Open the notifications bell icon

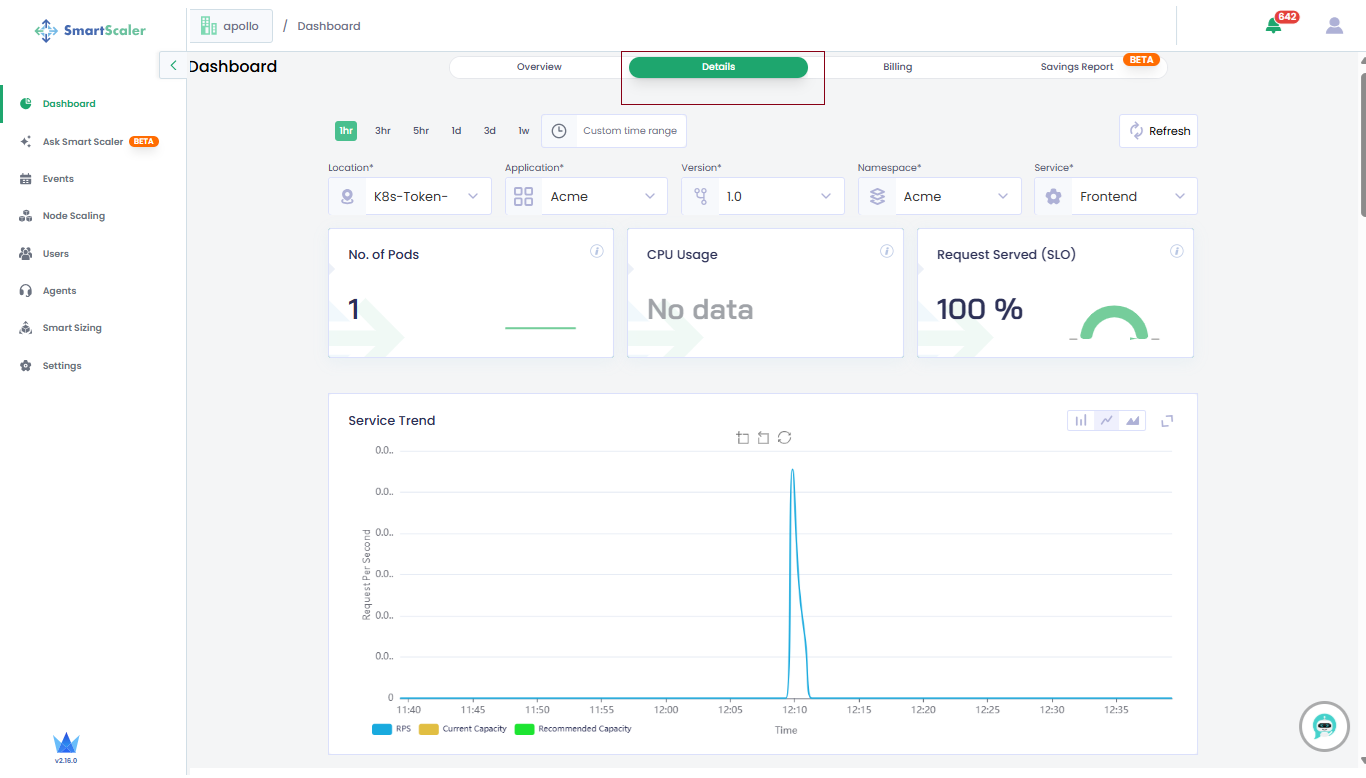[x=1273, y=26]
